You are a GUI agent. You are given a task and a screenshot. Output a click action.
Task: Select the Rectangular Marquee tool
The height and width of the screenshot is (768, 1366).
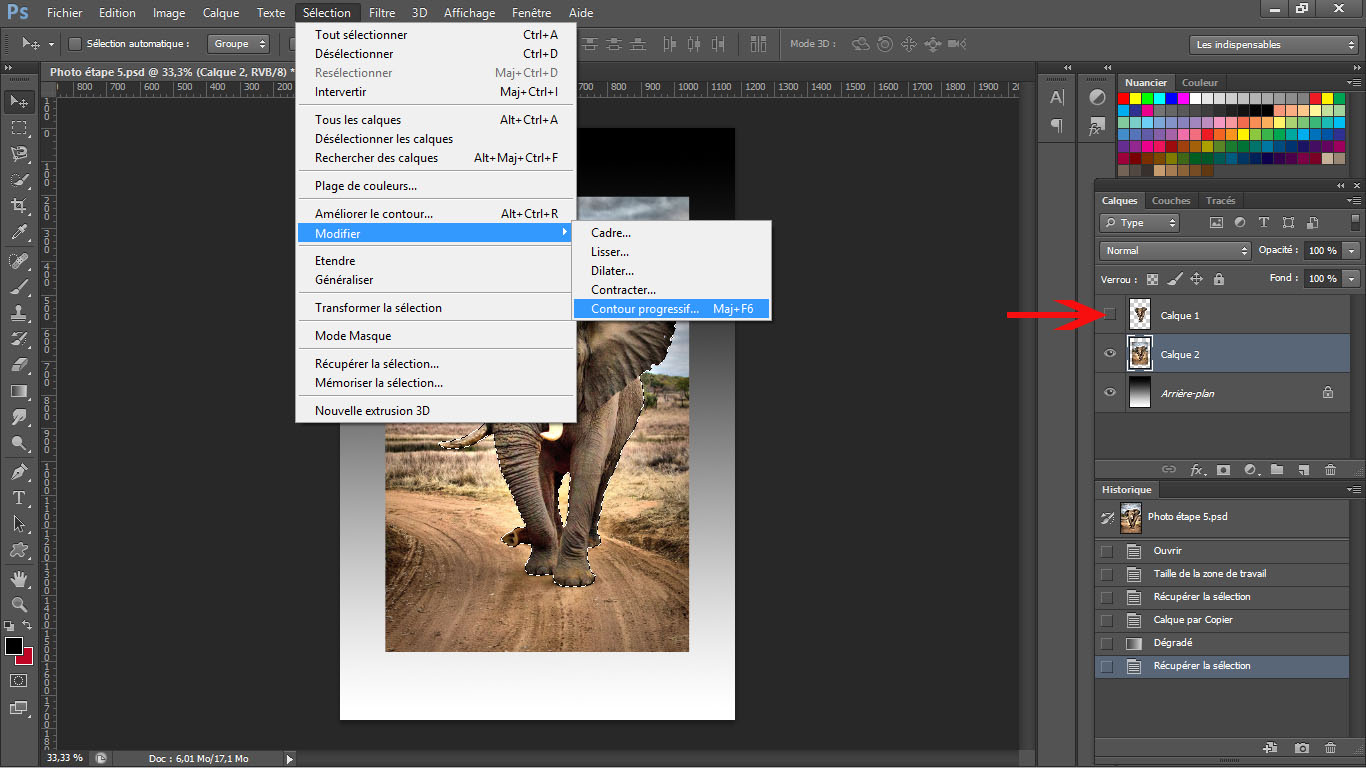pyautogui.click(x=19, y=128)
